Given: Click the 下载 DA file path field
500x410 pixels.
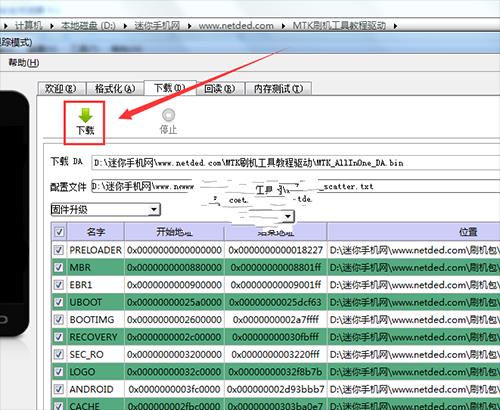Looking at the screenshot, I should coord(296,163).
